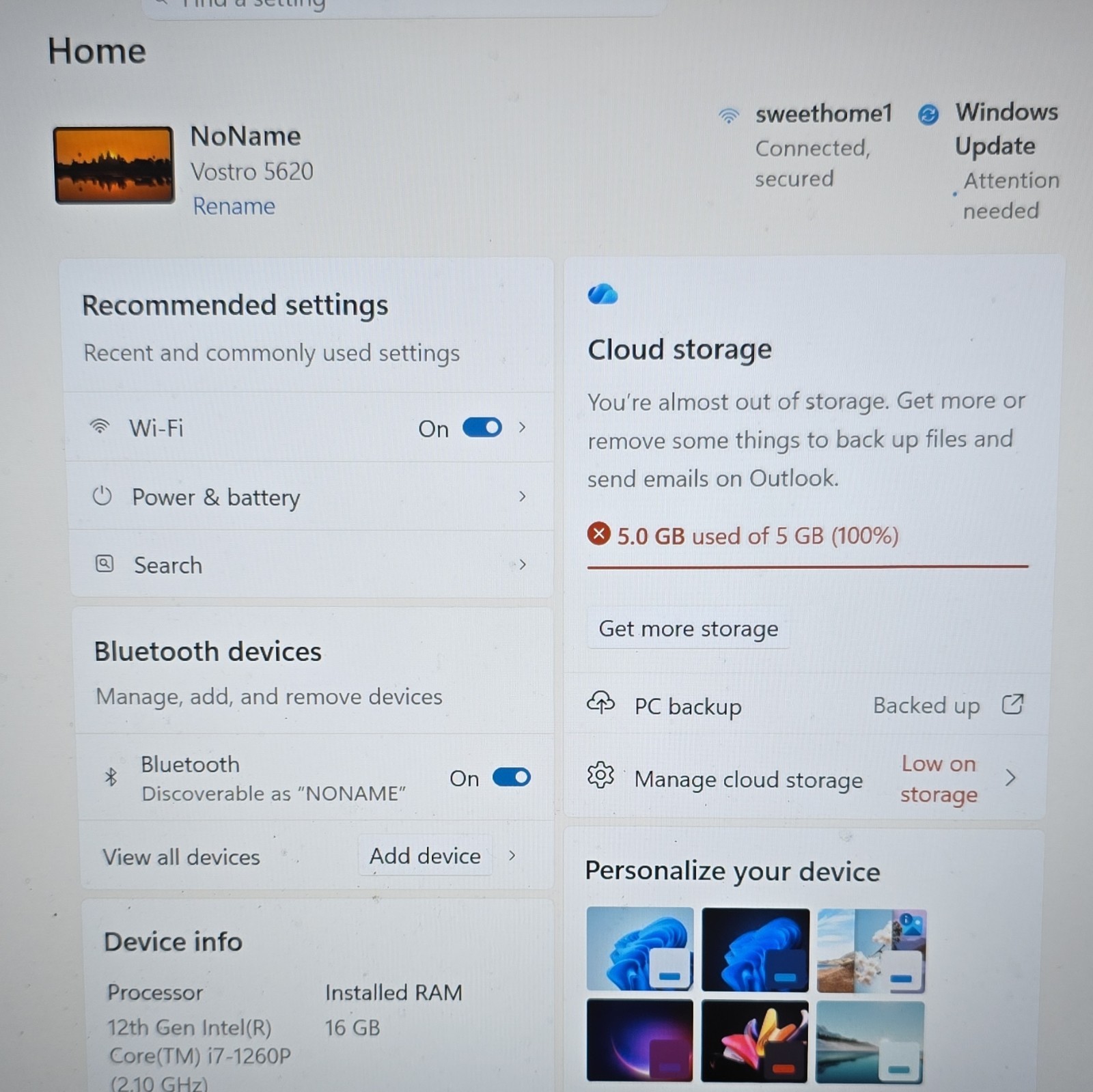Viewport: 1093px width, 1092px height.
Task: Expand Wi-Fi settings with chevron
Action: [x=523, y=427]
